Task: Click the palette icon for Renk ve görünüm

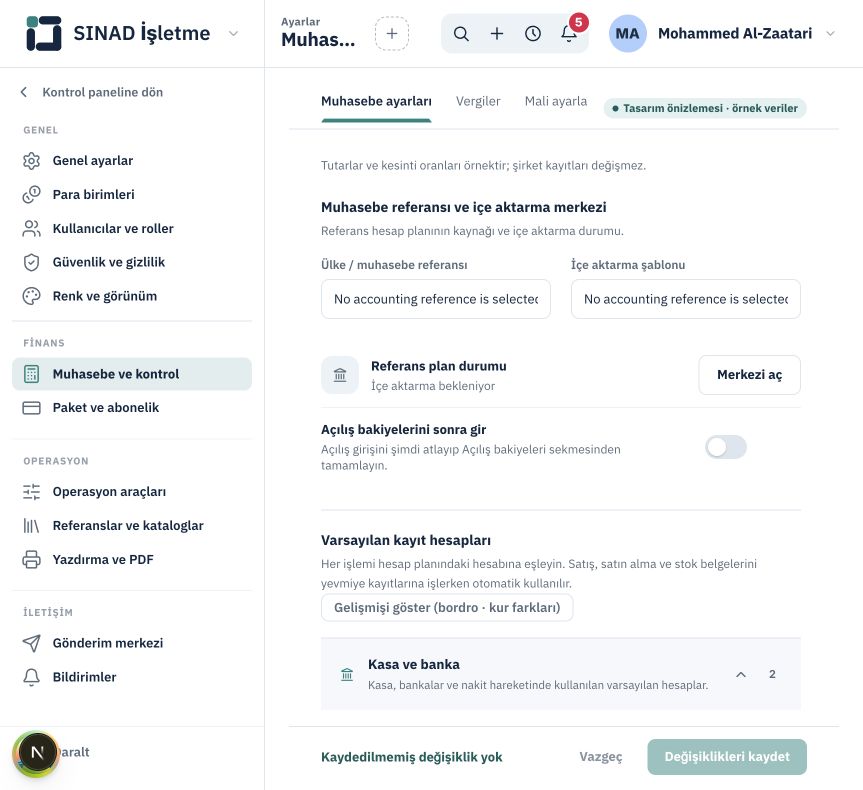Action: (x=31, y=296)
